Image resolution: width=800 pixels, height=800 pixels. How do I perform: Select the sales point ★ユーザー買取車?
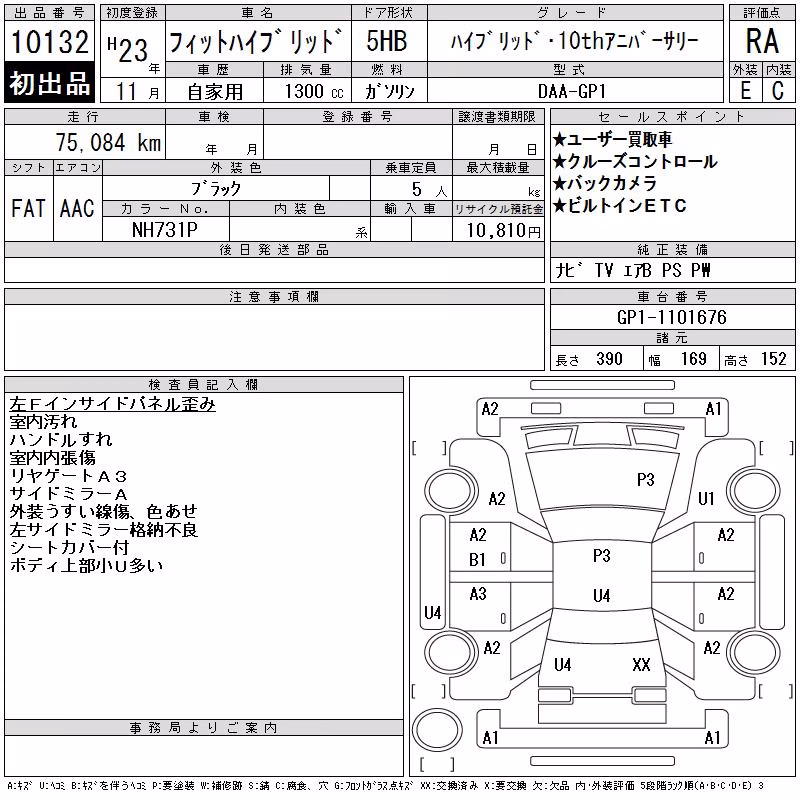coord(612,139)
